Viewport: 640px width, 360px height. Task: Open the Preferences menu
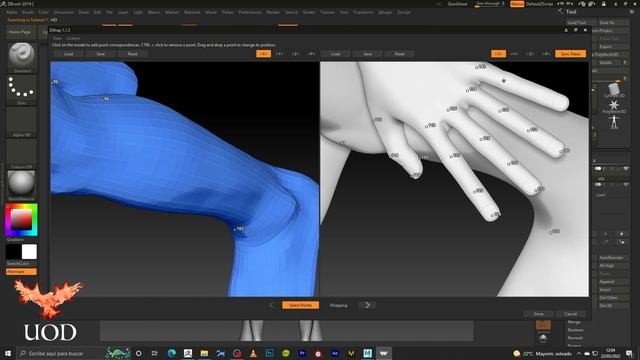click(x=250, y=12)
